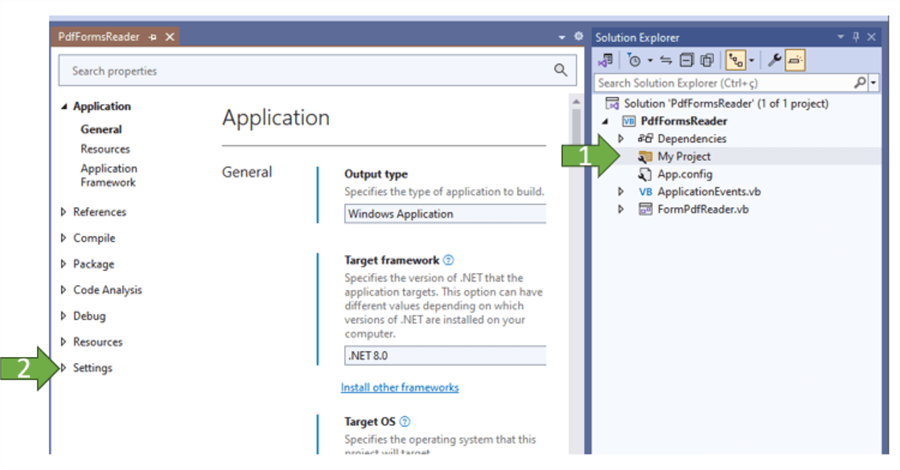
Task: Select the Solution 'PdfFormsReader' node
Action: coord(726,103)
